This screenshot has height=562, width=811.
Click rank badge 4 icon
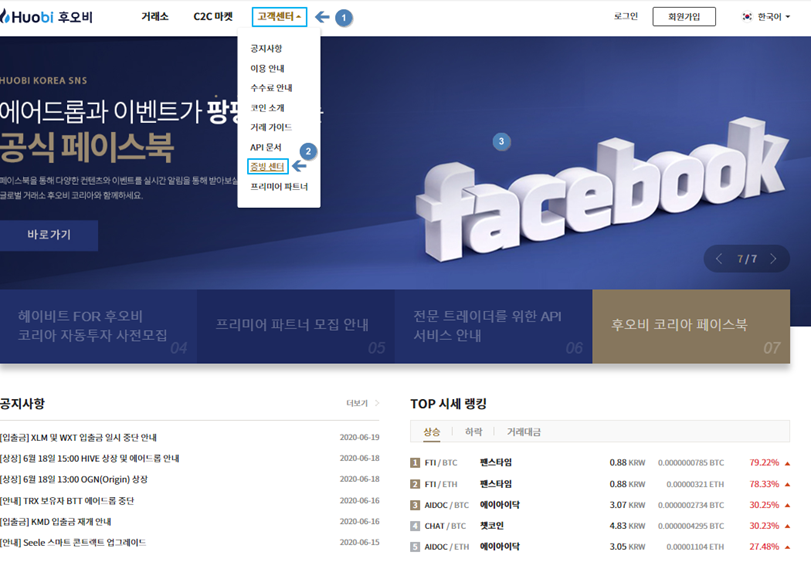pos(415,526)
